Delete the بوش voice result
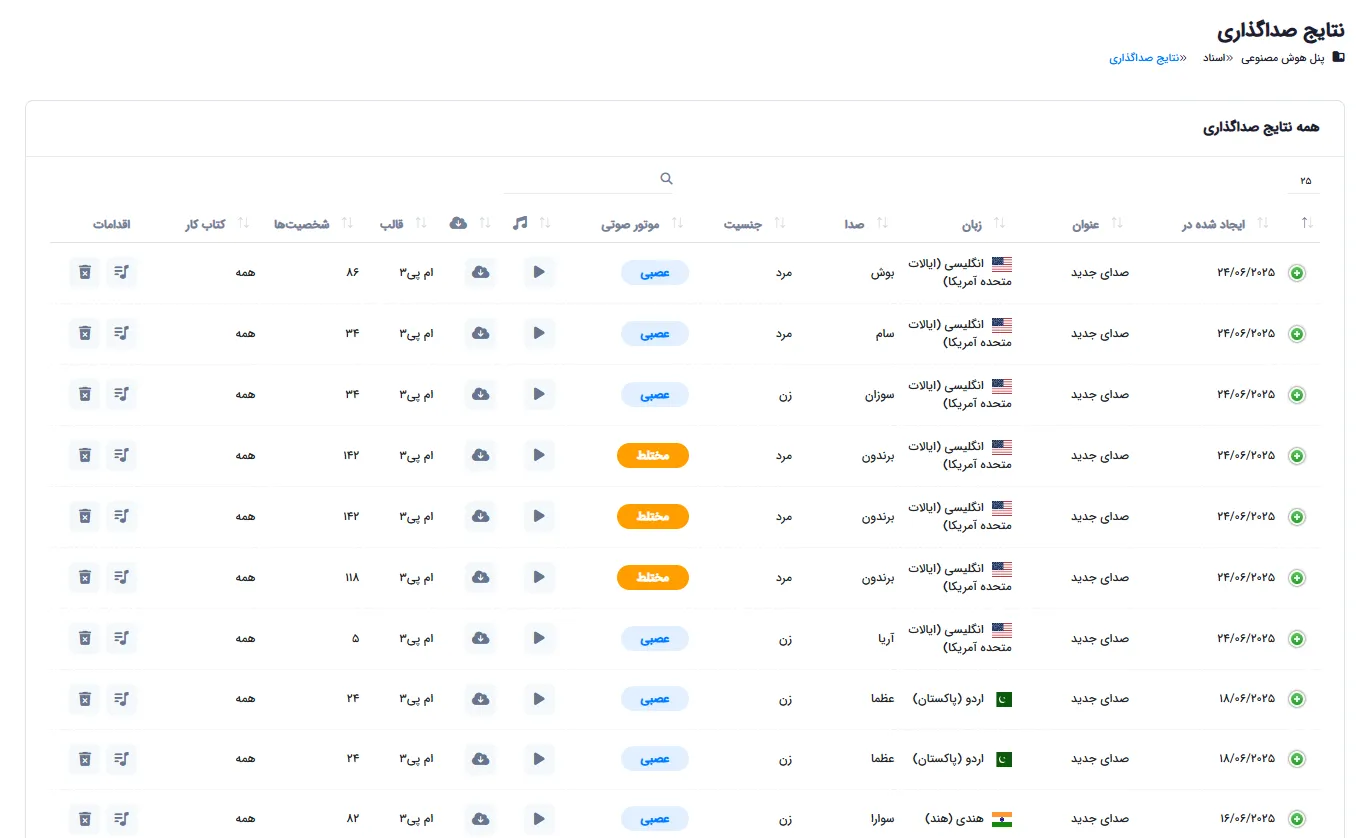 pyautogui.click(x=85, y=272)
